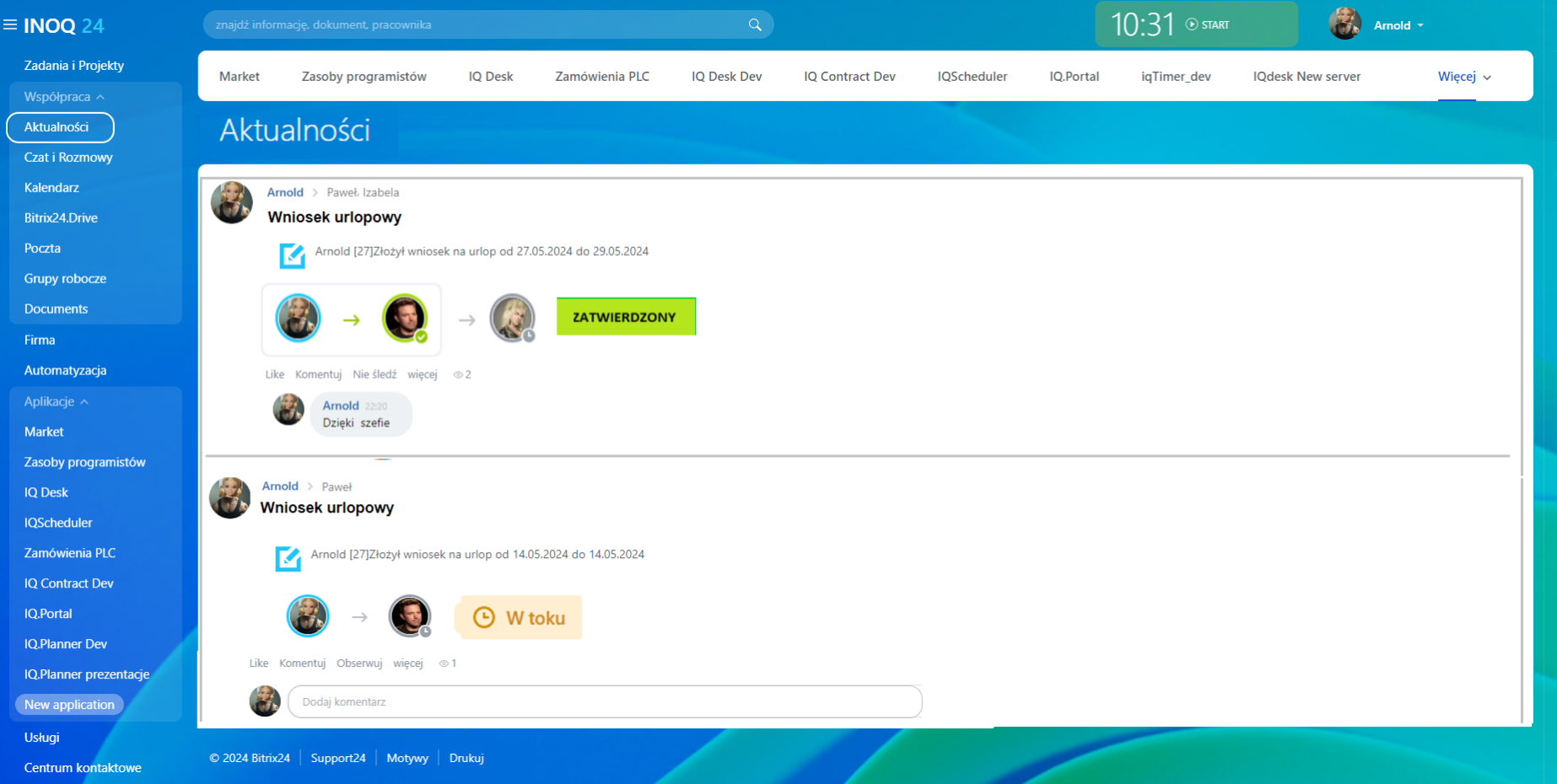The width and height of the screenshot is (1557, 784).
Task: Open Arnold's profile avatar in header
Action: [x=1345, y=24]
